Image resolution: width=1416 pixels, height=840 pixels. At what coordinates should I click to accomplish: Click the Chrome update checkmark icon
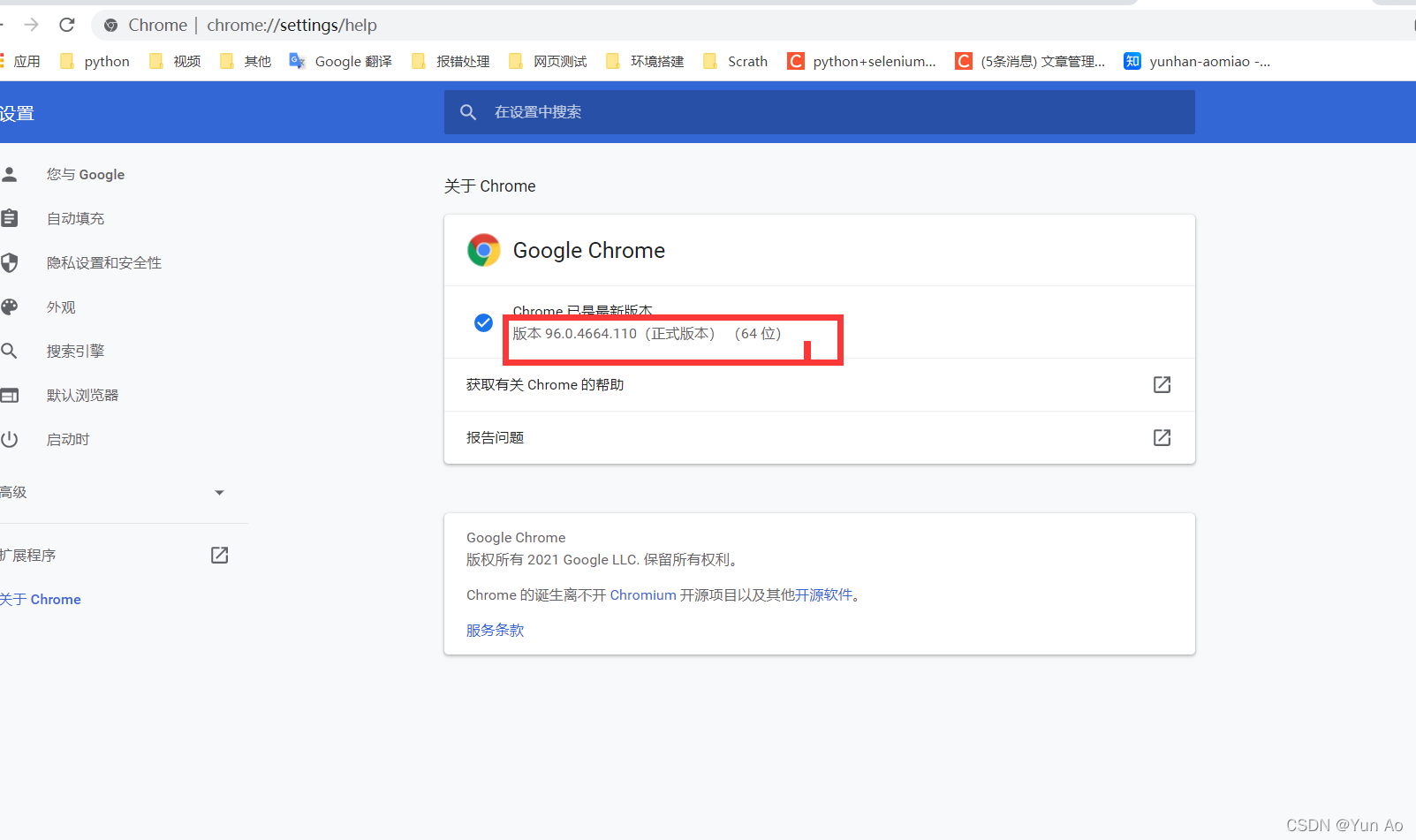tap(483, 322)
